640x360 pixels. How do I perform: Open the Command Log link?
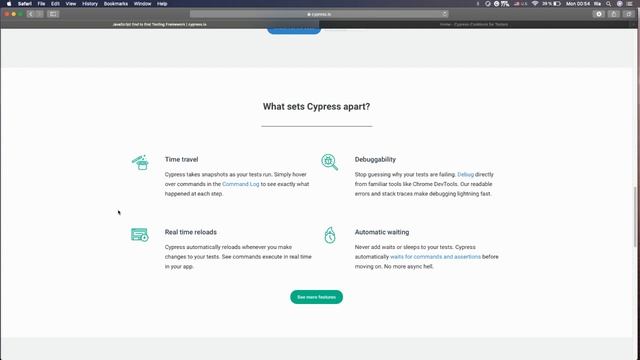point(240,184)
